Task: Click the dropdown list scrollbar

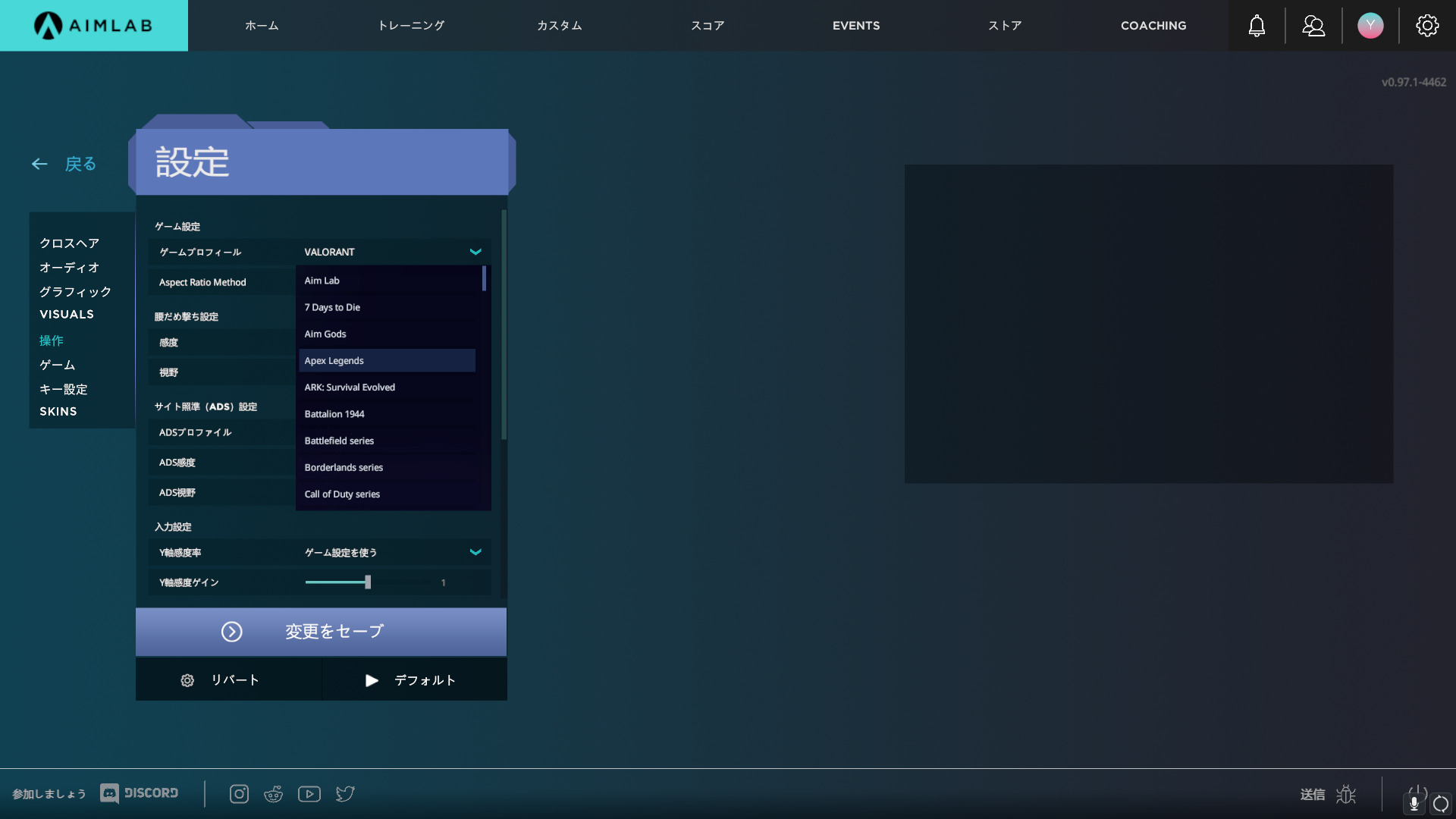Action: click(484, 279)
